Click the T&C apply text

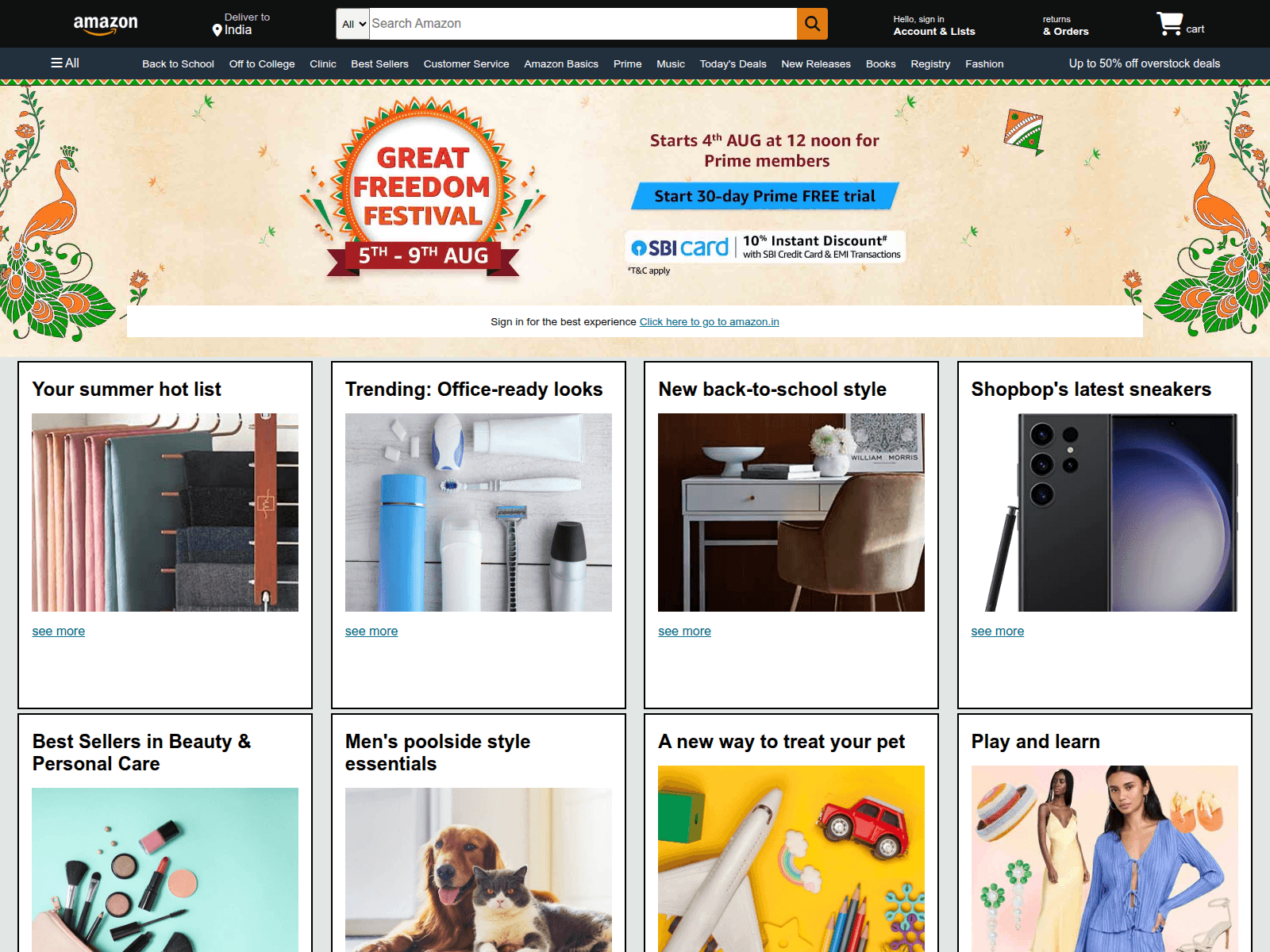pos(648,271)
